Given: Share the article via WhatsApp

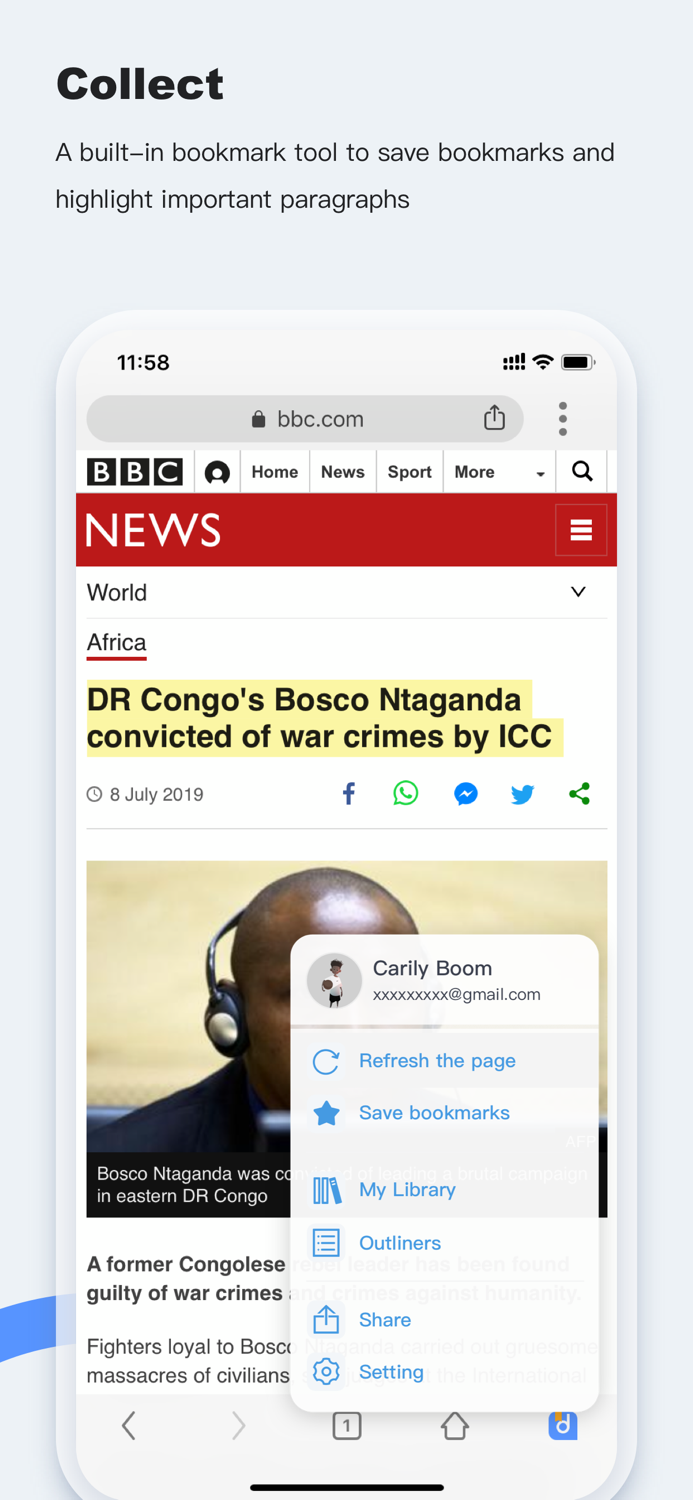Looking at the screenshot, I should tap(406, 793).
